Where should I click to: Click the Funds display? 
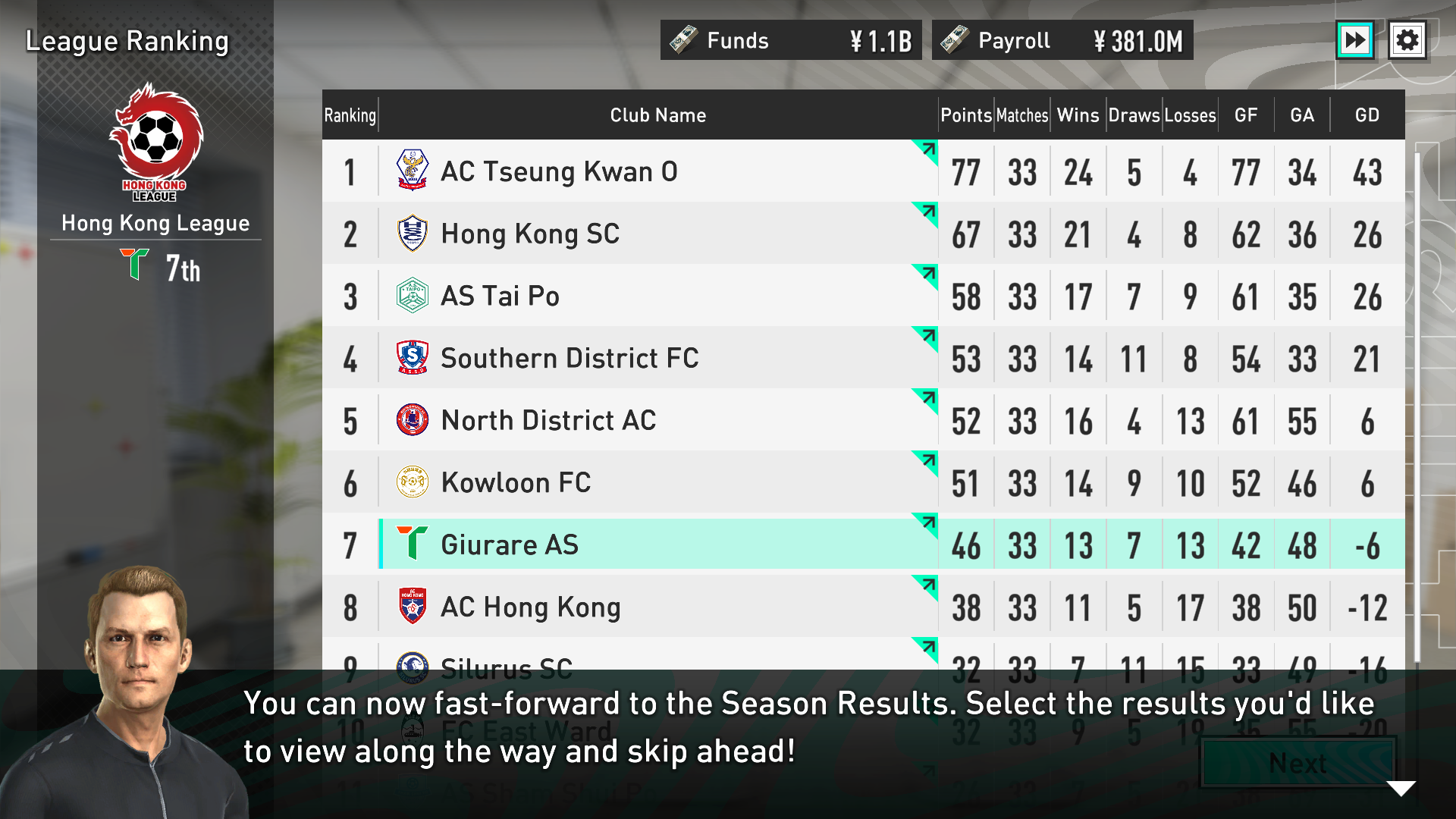[790, 40]
